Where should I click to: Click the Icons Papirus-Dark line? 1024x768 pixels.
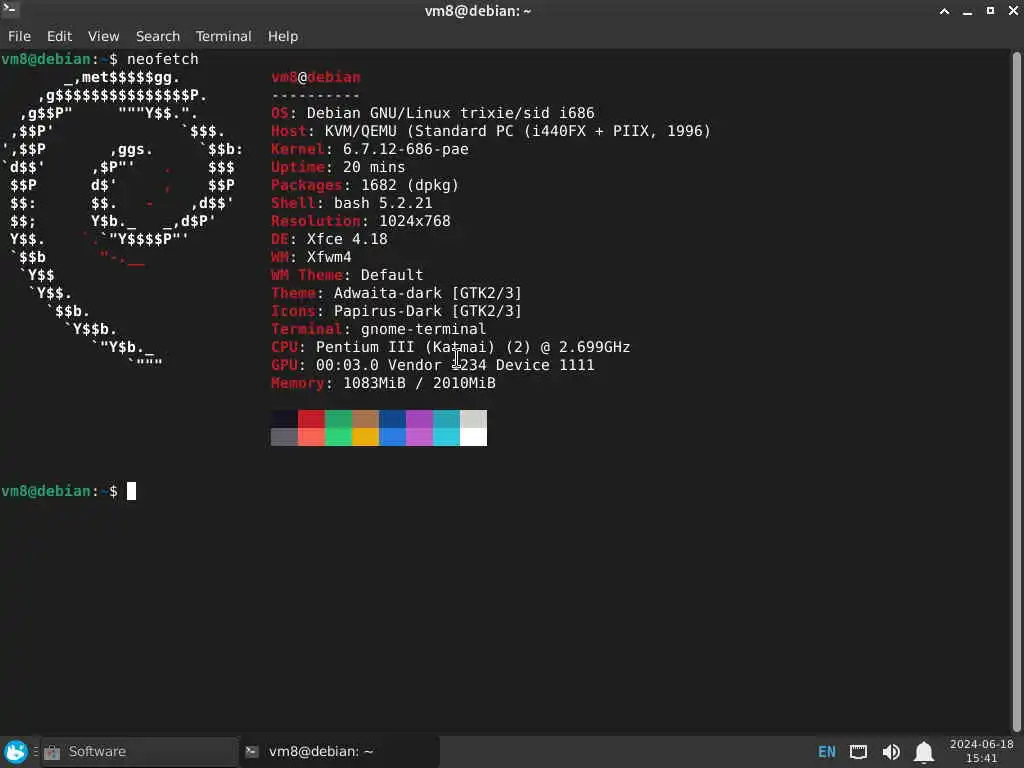396,311
